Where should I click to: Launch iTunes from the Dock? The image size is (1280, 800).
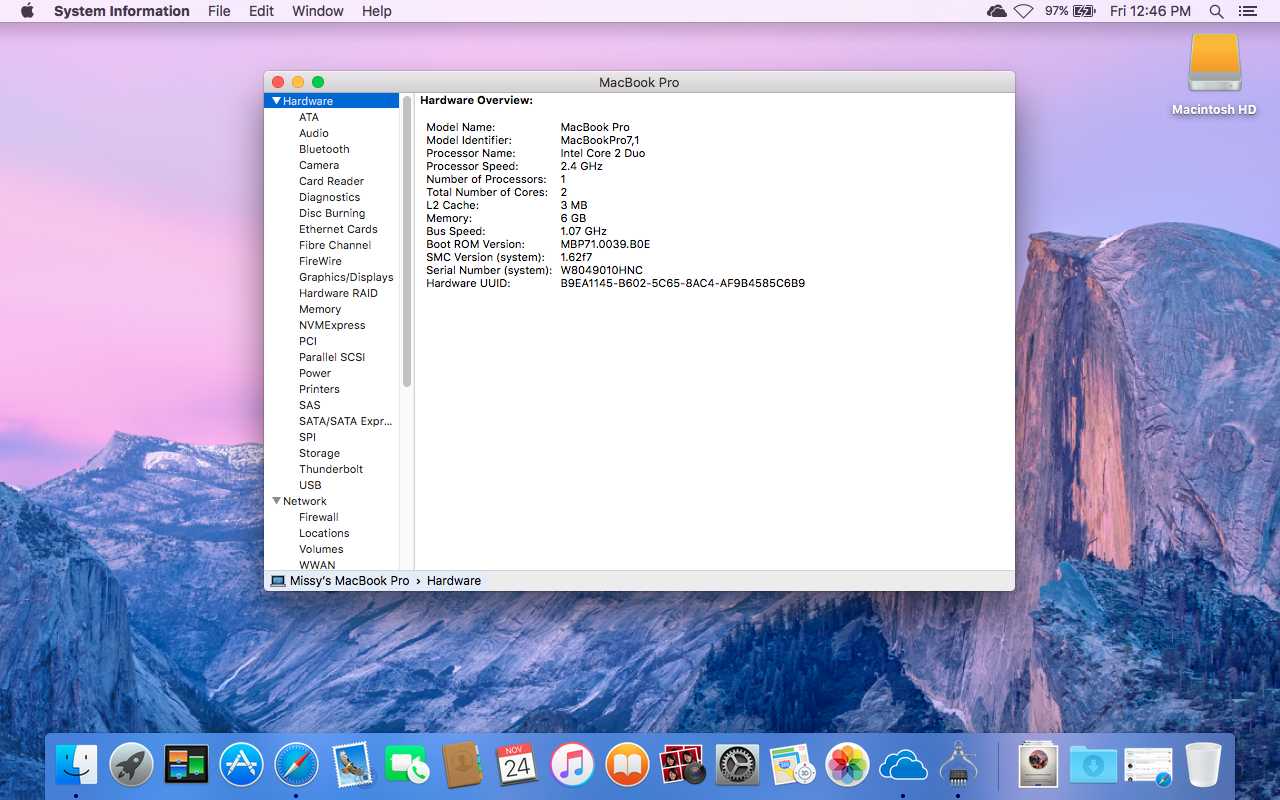[571, 765]
